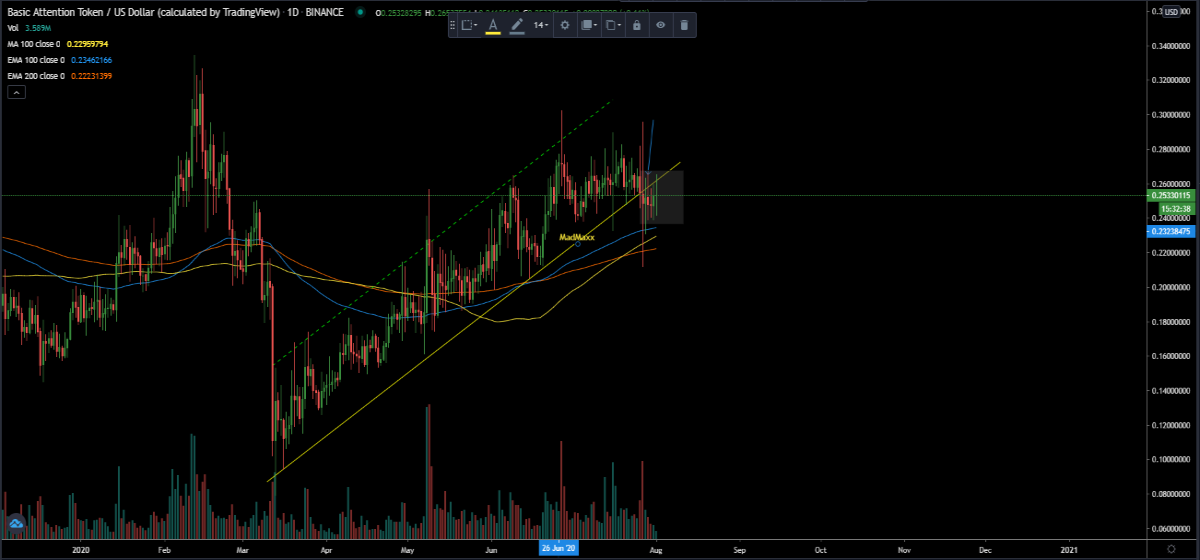Select the EMA 200 close 0 legend
This screenshot has height=560, width=1200.
(36, 76)
